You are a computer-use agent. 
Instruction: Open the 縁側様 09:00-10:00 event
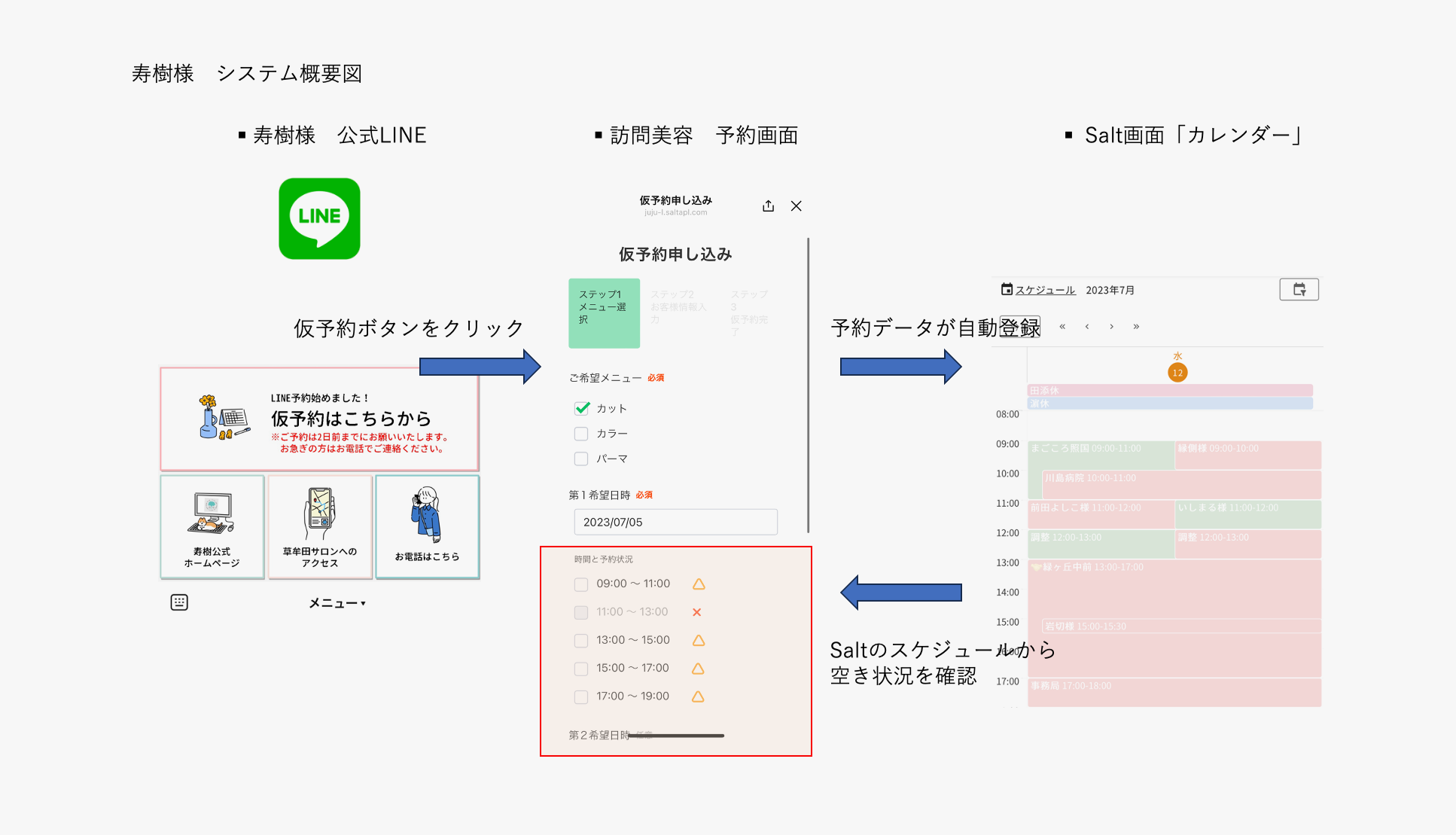(x=1248, y=455)
